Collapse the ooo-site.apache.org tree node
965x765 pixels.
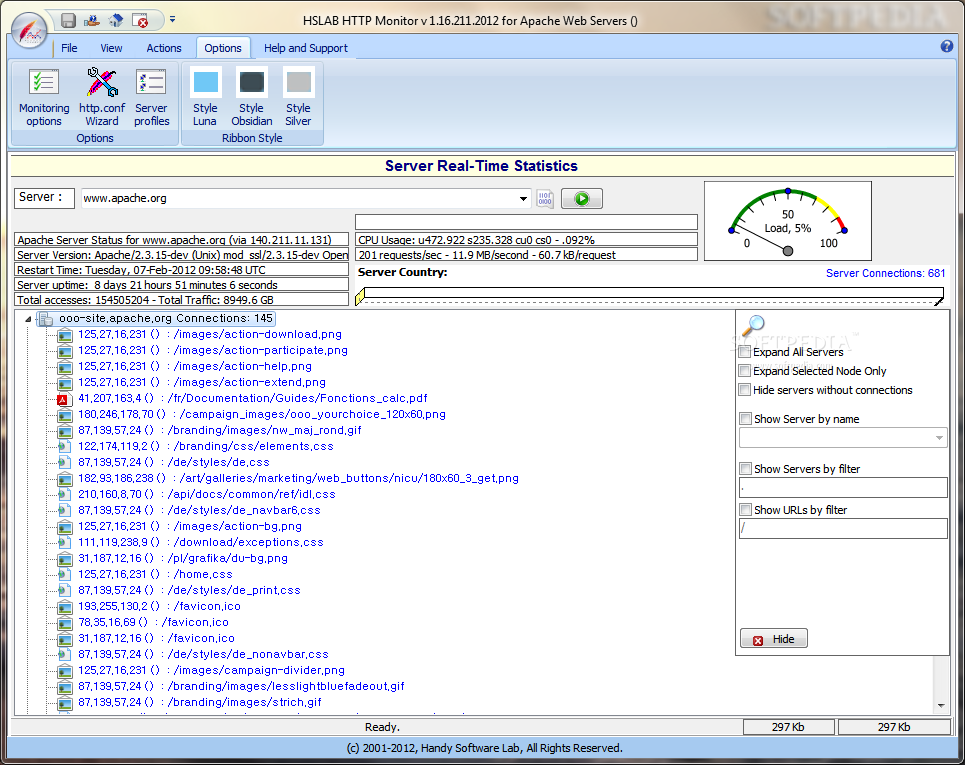tap(28, 319)
